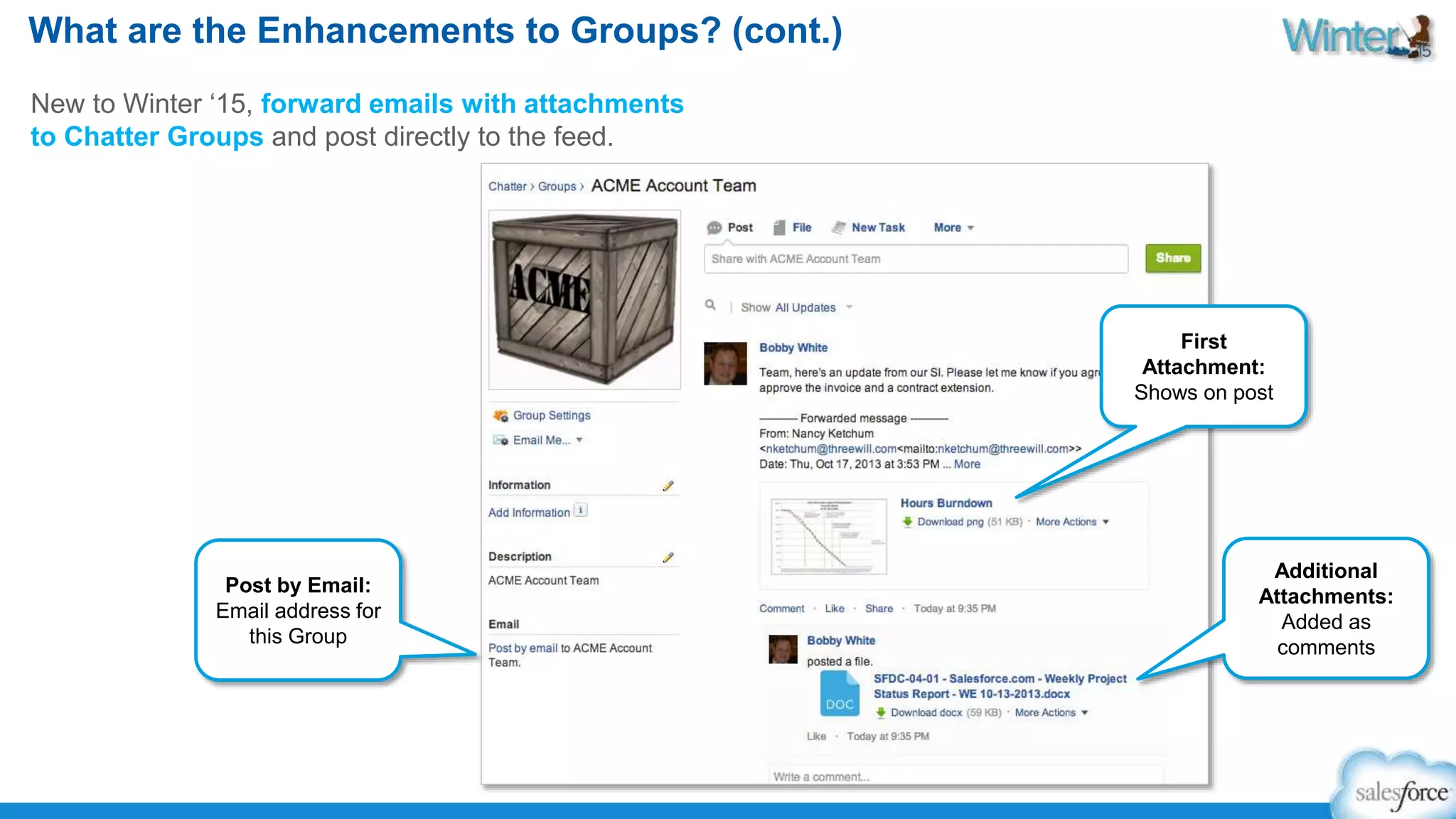Open Bobby White's name on first post
The image size is (1456, 819).
(x=793, y=348)
